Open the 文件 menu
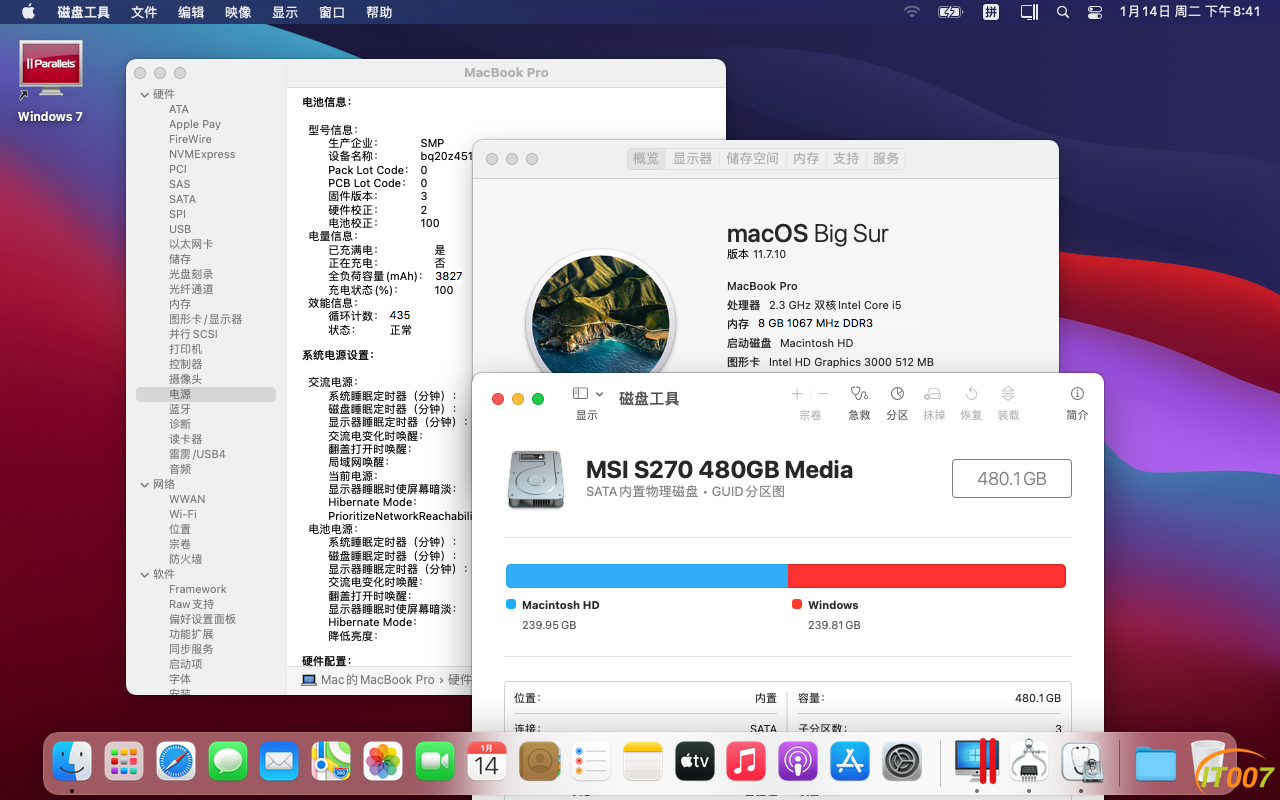 pos(144,12)
